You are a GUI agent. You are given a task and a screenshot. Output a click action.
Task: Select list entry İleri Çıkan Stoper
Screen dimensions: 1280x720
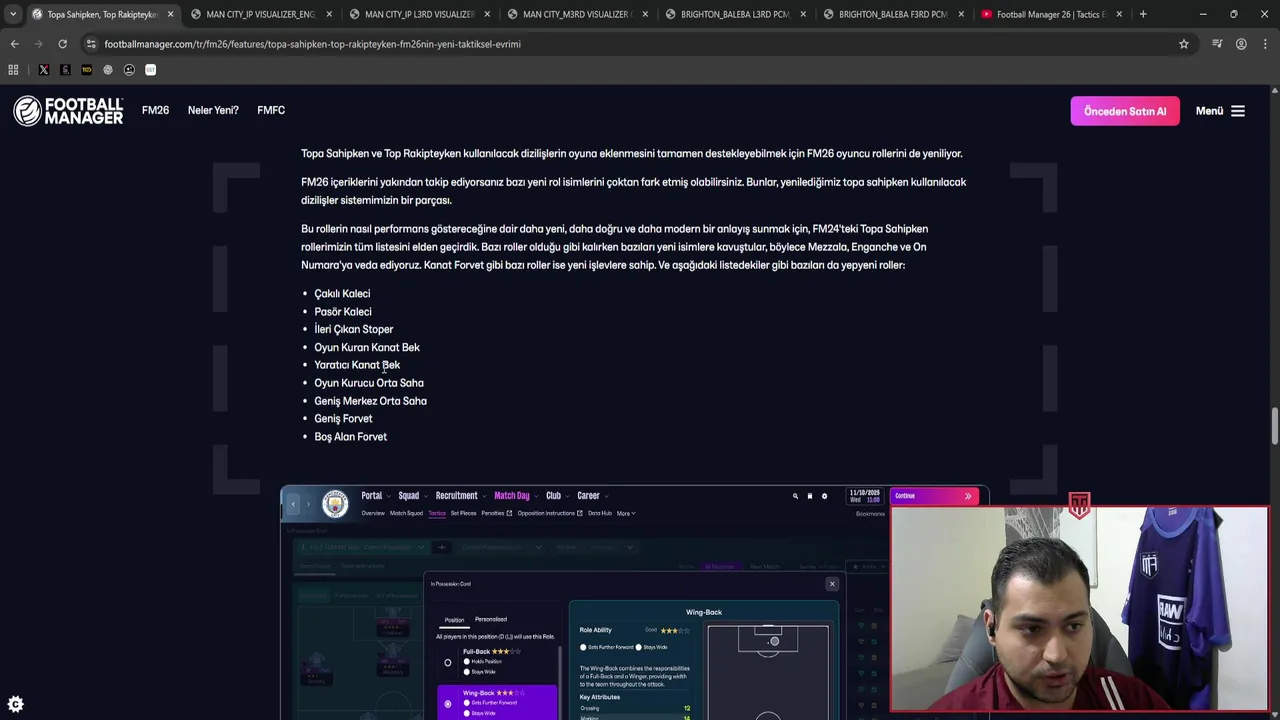coord(354,329)
